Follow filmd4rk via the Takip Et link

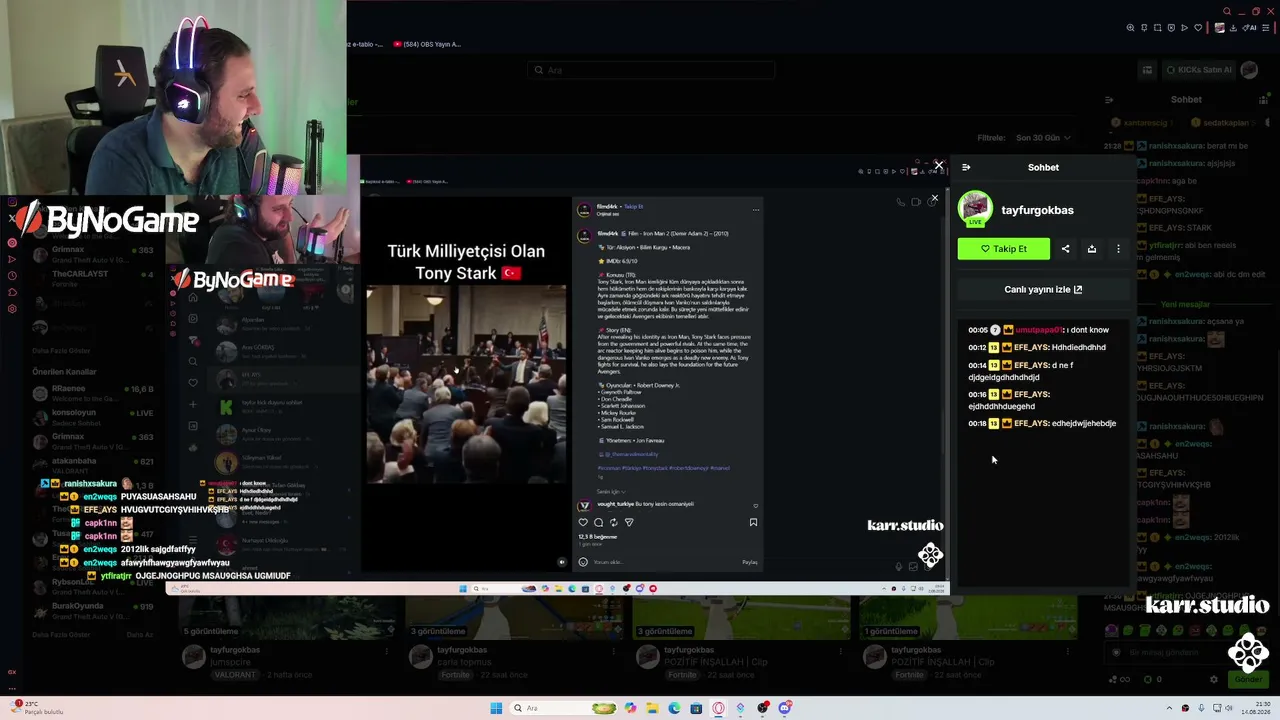tap(634, 206)
